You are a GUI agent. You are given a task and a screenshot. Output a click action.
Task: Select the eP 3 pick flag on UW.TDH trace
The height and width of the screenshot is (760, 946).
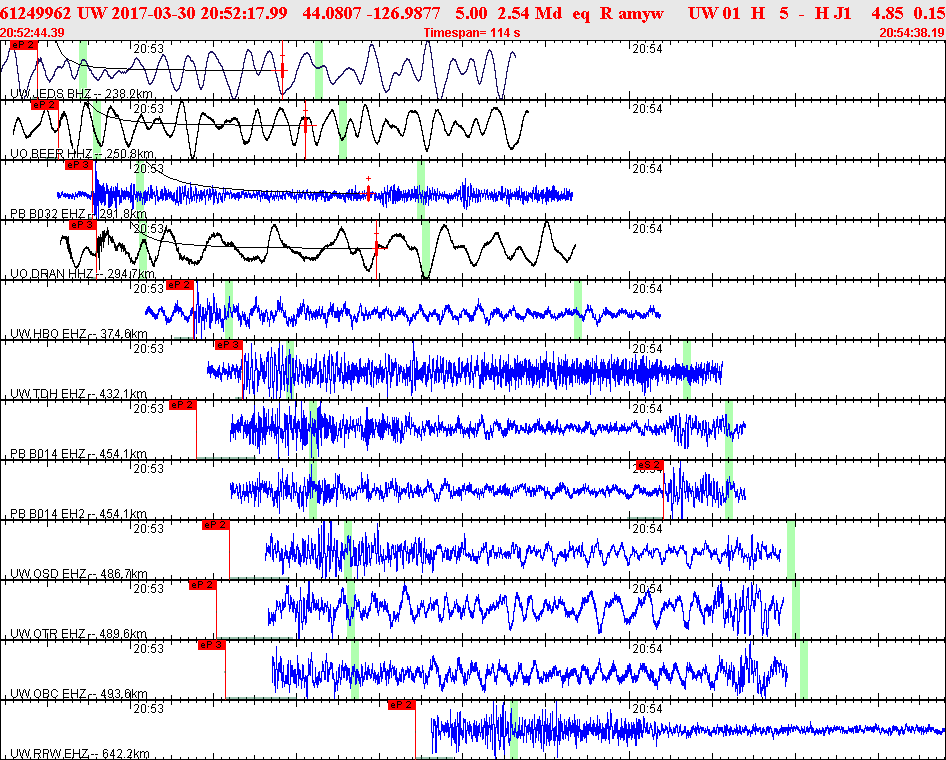tap(229, 345)
